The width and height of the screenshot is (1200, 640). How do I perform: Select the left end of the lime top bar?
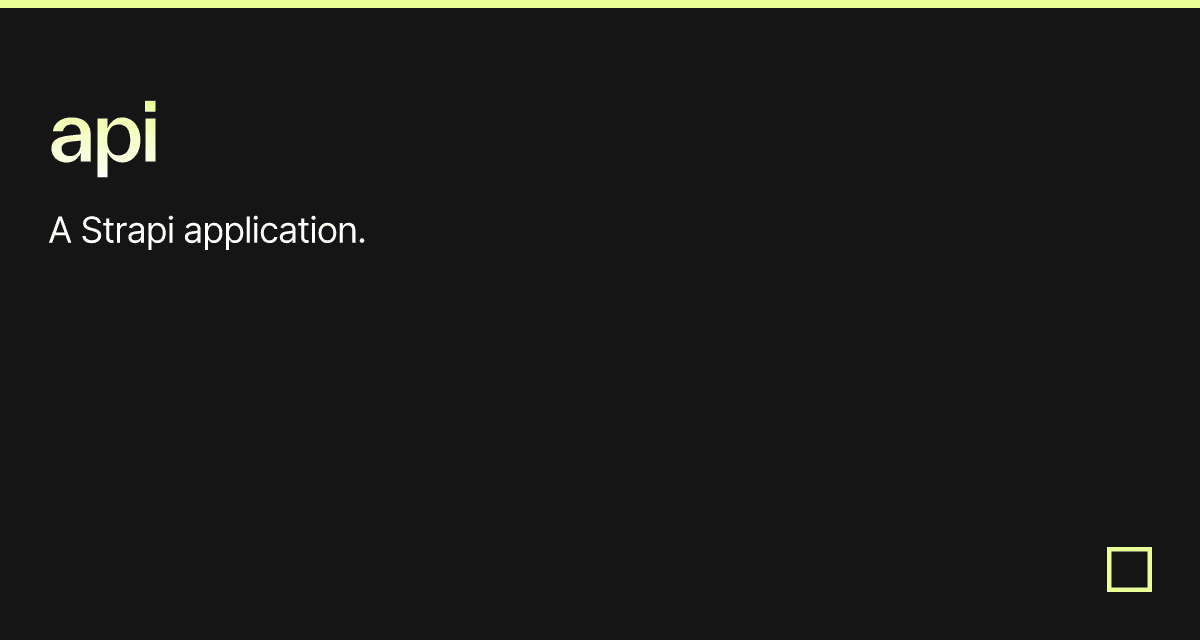coord(4,4)
